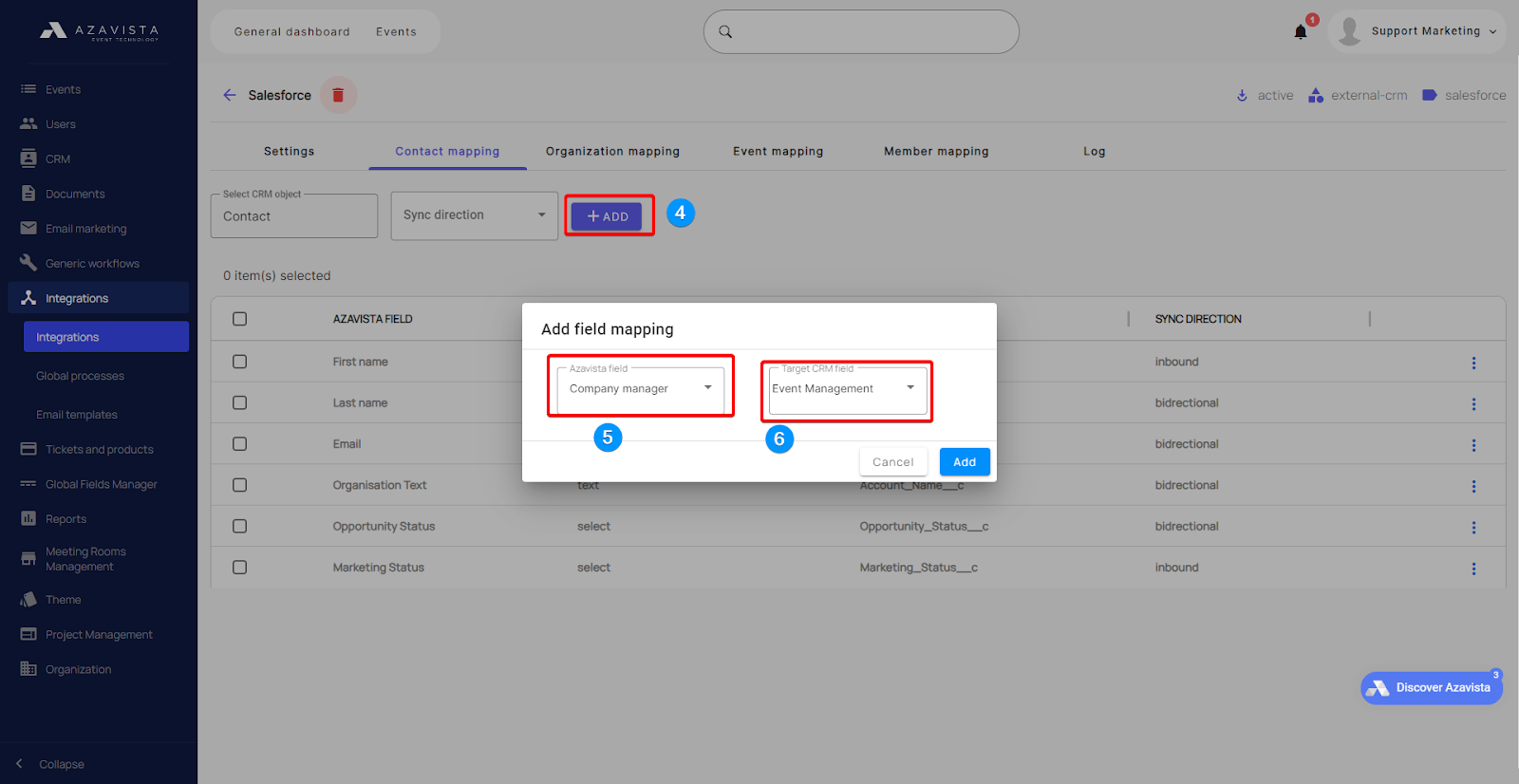Click the + ADD button
This screenshot has height=784, width=1519.
point(607,216)
